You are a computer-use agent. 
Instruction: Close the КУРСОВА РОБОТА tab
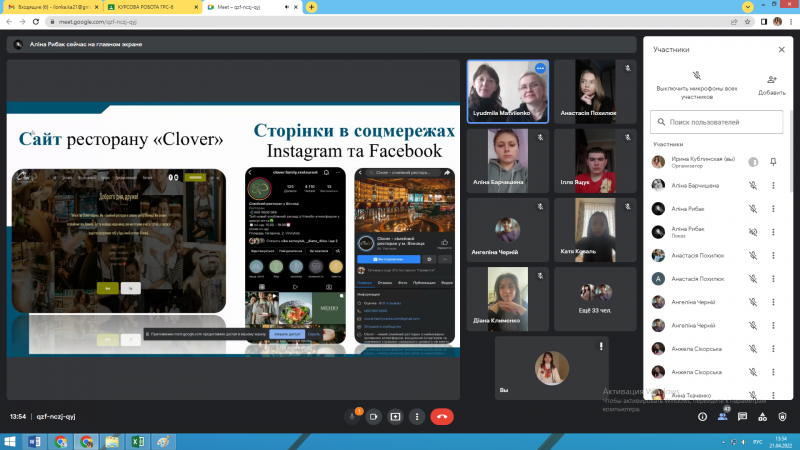[x=195, y=7]
